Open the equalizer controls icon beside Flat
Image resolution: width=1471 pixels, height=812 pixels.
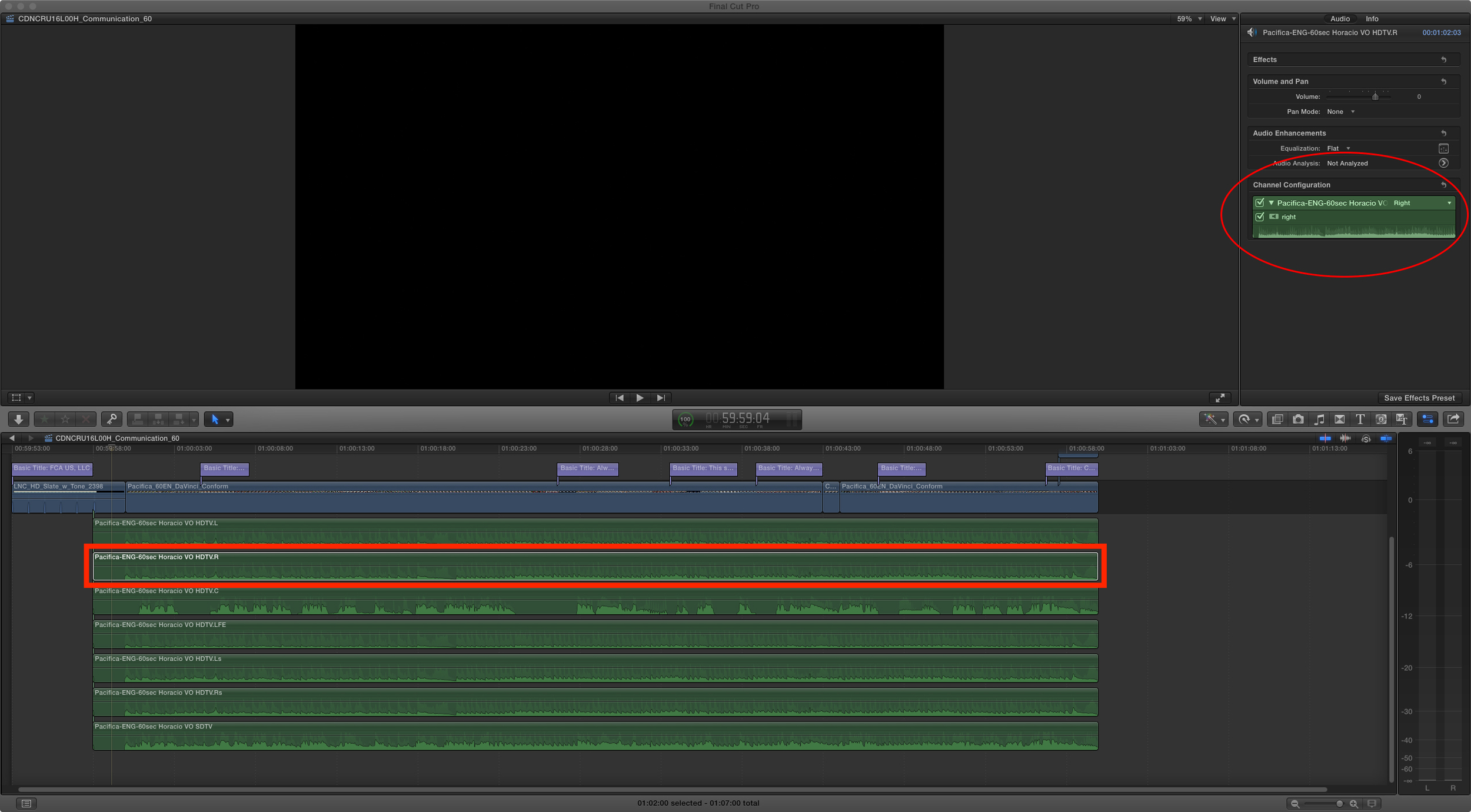tap(1443, 148)
